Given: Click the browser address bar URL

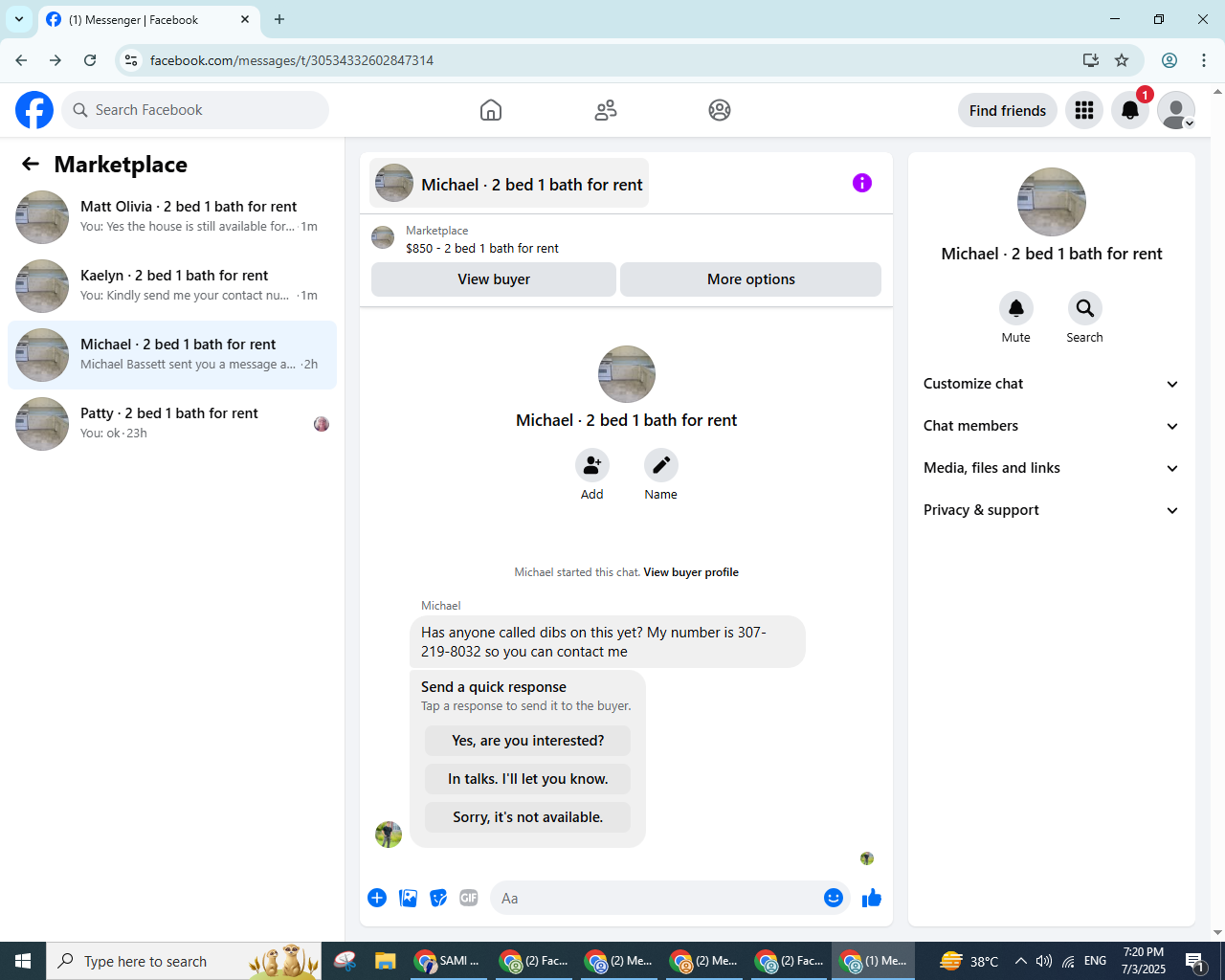Looking at the screenshot, I should point(292,60).
